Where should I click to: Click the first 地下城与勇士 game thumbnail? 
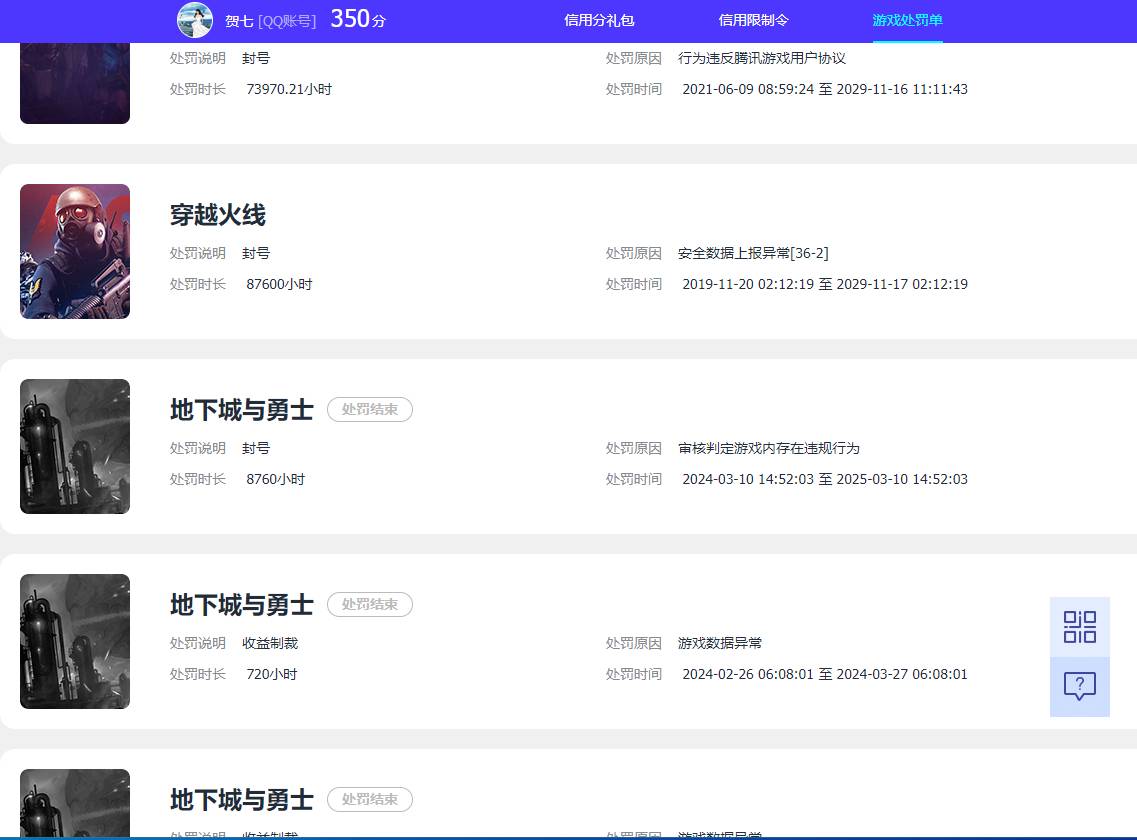(x=74, y=446)
